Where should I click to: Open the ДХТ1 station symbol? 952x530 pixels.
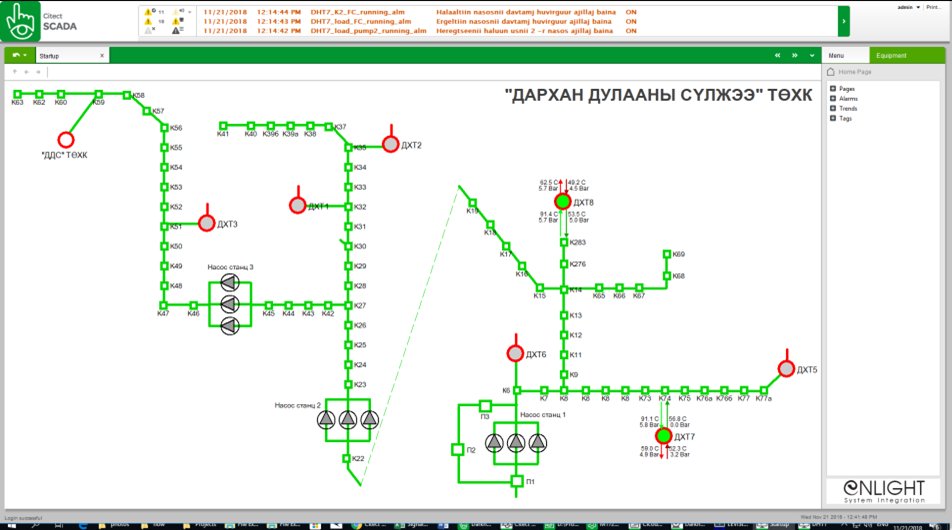click(298, 205)
